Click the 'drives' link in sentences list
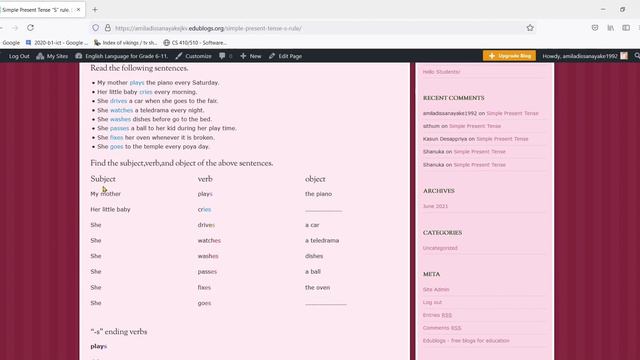The width and height of the screenshot is (640, 360). pos(118,101)
